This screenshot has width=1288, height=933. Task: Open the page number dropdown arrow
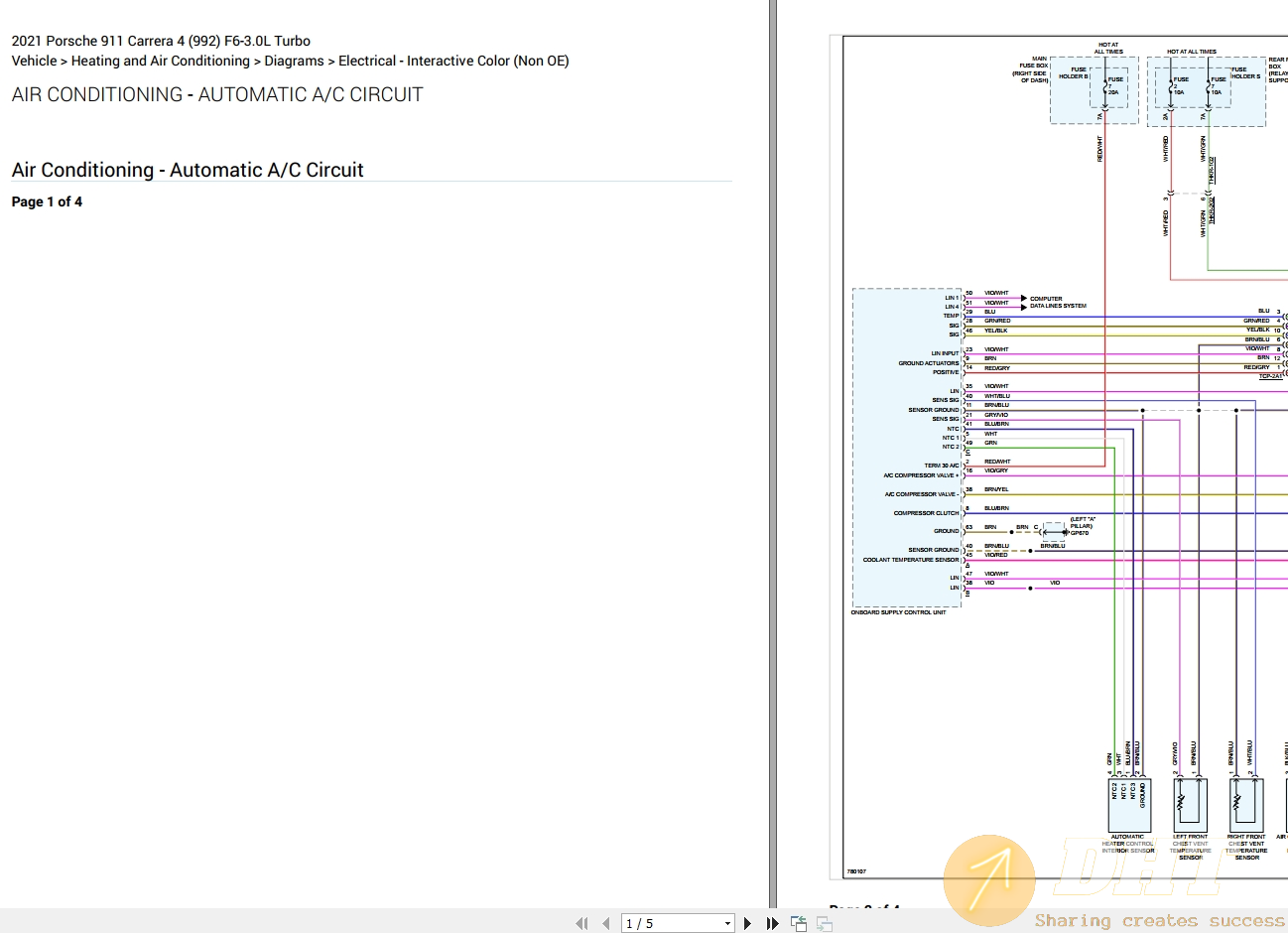pos(727,924)
